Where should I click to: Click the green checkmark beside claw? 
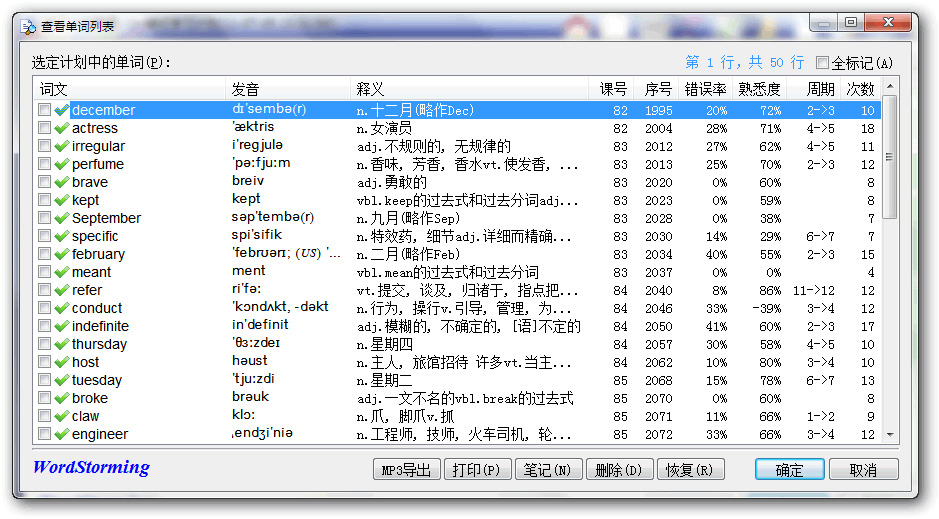(62, 416)
